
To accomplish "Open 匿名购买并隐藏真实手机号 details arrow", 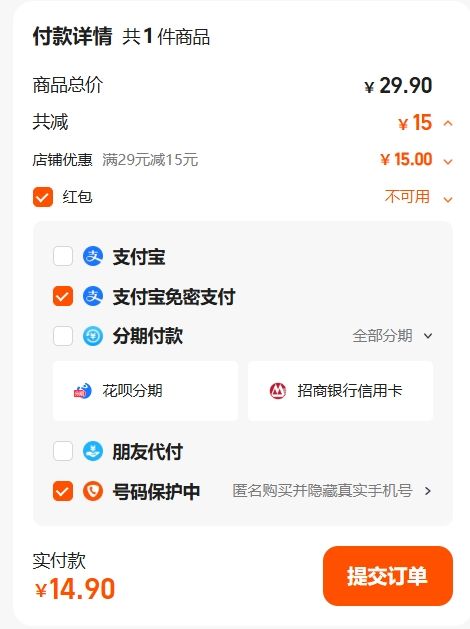I will [428, 491].
